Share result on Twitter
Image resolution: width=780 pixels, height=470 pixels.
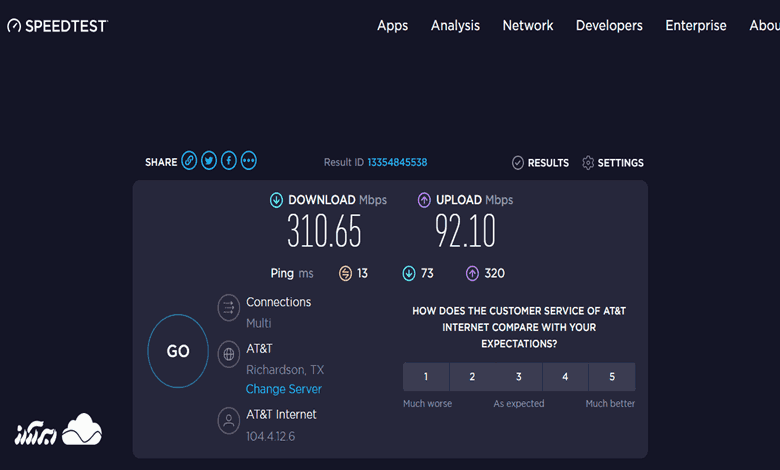point(209,161)
